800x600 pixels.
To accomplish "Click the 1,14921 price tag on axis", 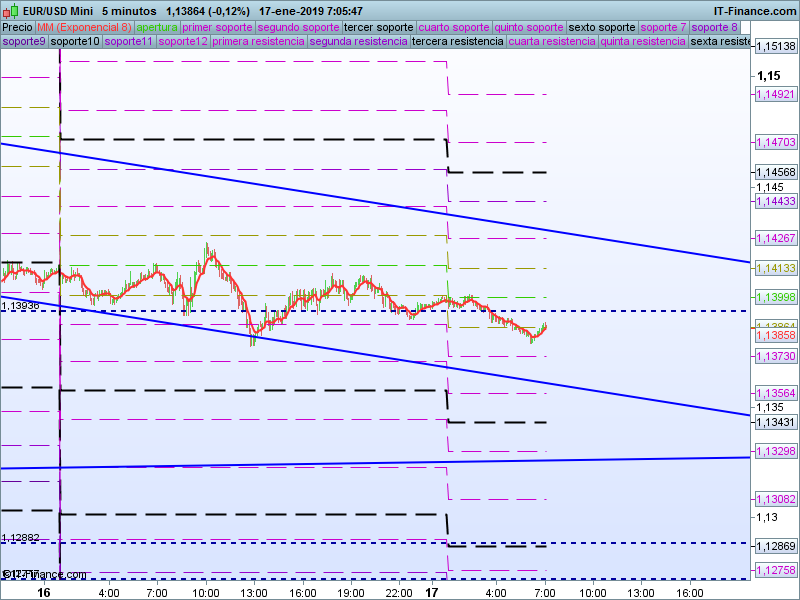I will tap(774, 94).
